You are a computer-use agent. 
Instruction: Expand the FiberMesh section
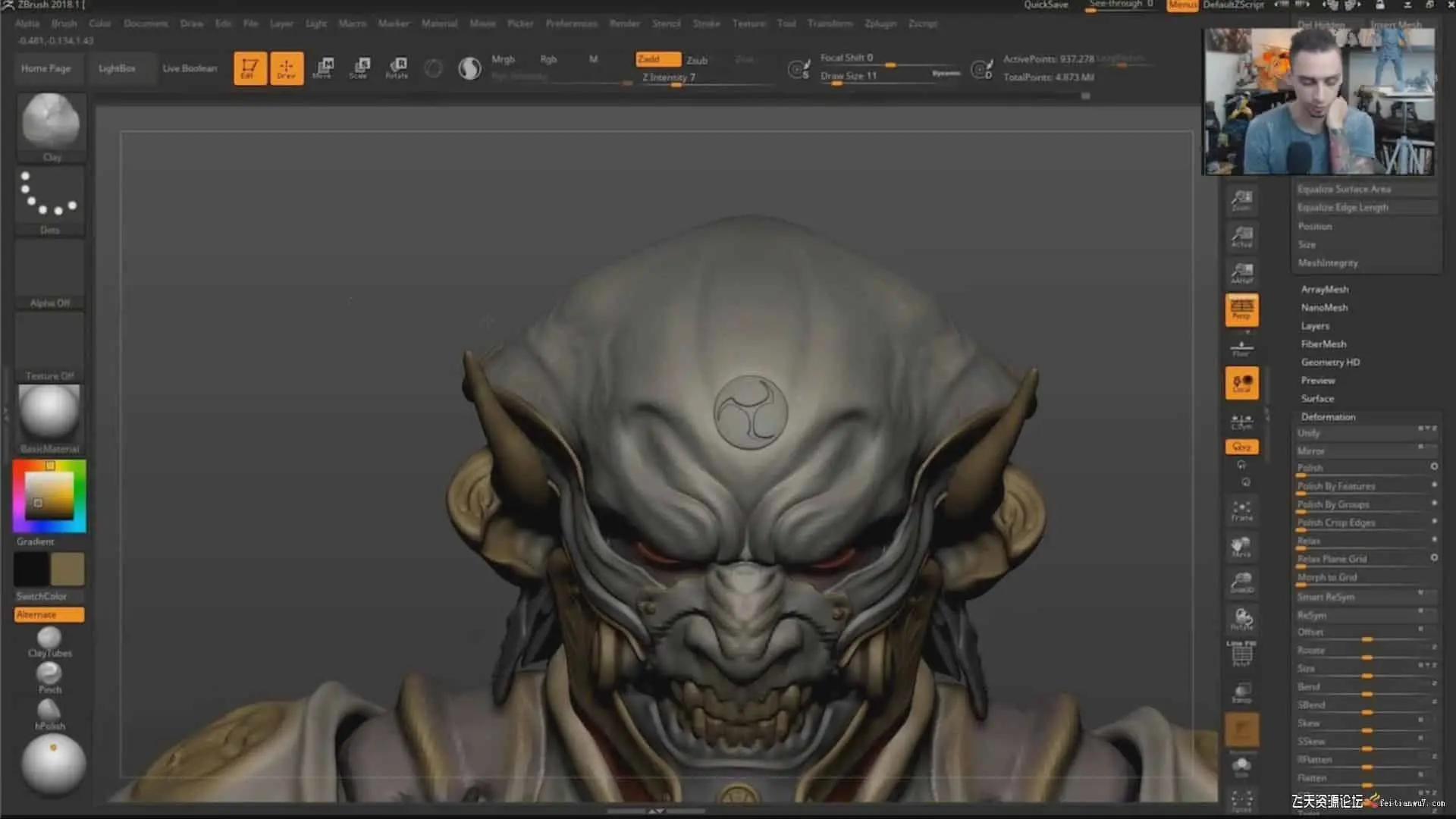click(x=1323, y=344)
